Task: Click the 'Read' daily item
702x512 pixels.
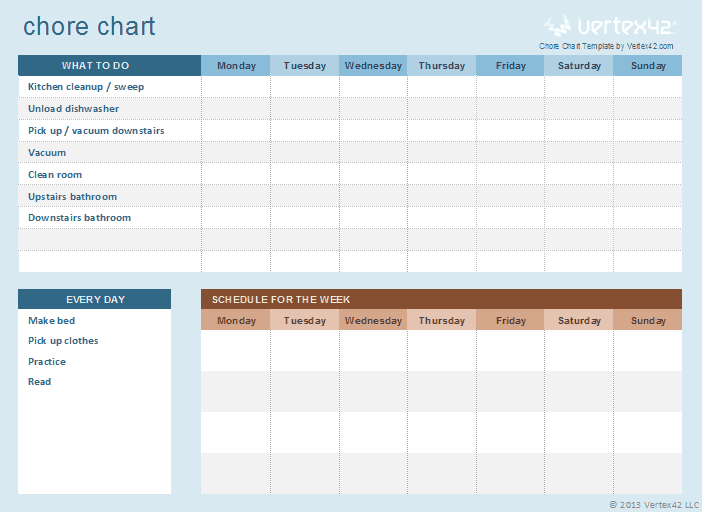Action: point(39,381)
